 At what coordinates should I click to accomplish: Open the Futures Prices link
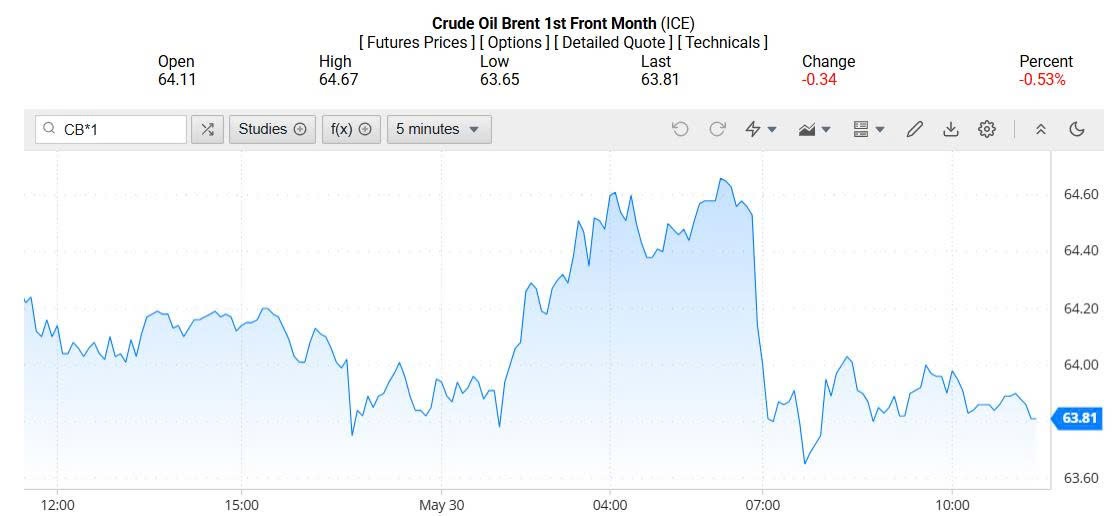point(417,42)
